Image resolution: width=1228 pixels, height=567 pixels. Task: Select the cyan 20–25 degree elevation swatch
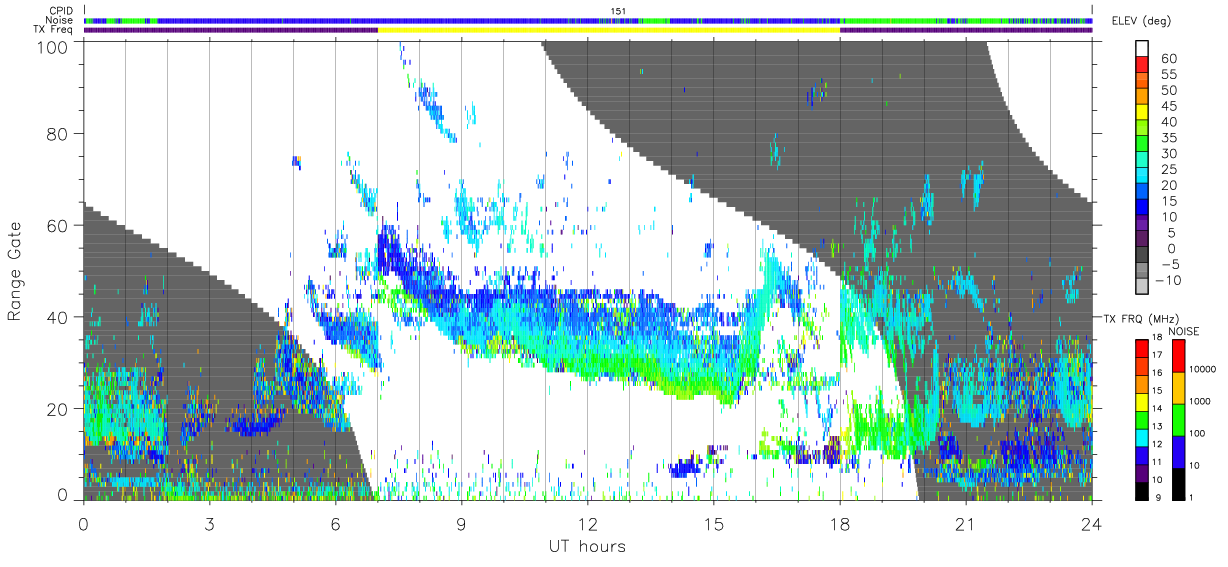[1142, 177]
